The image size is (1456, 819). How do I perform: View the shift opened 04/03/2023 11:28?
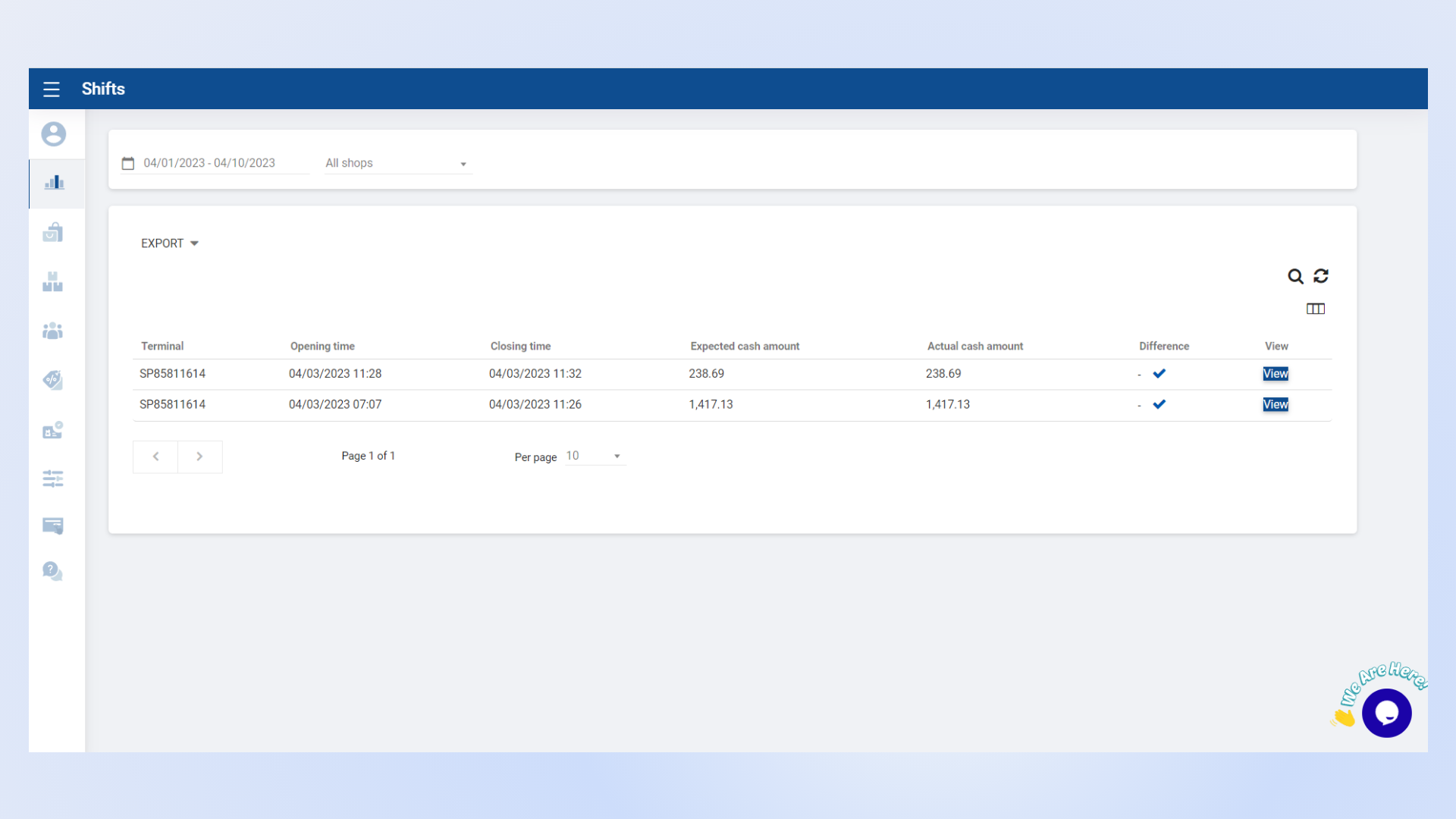(x=1276, y=374)
